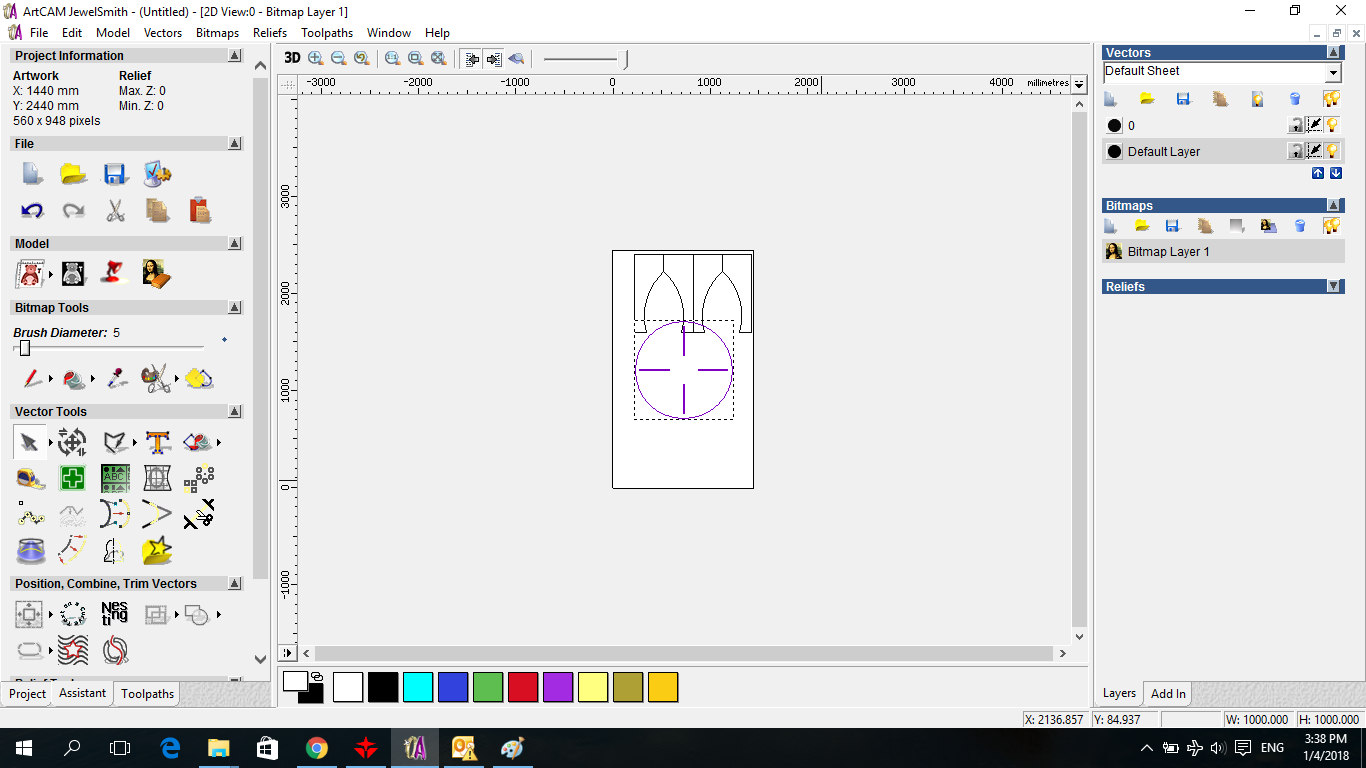
Task: Click the New Model icon in File panel
Action: coord(32,173)
